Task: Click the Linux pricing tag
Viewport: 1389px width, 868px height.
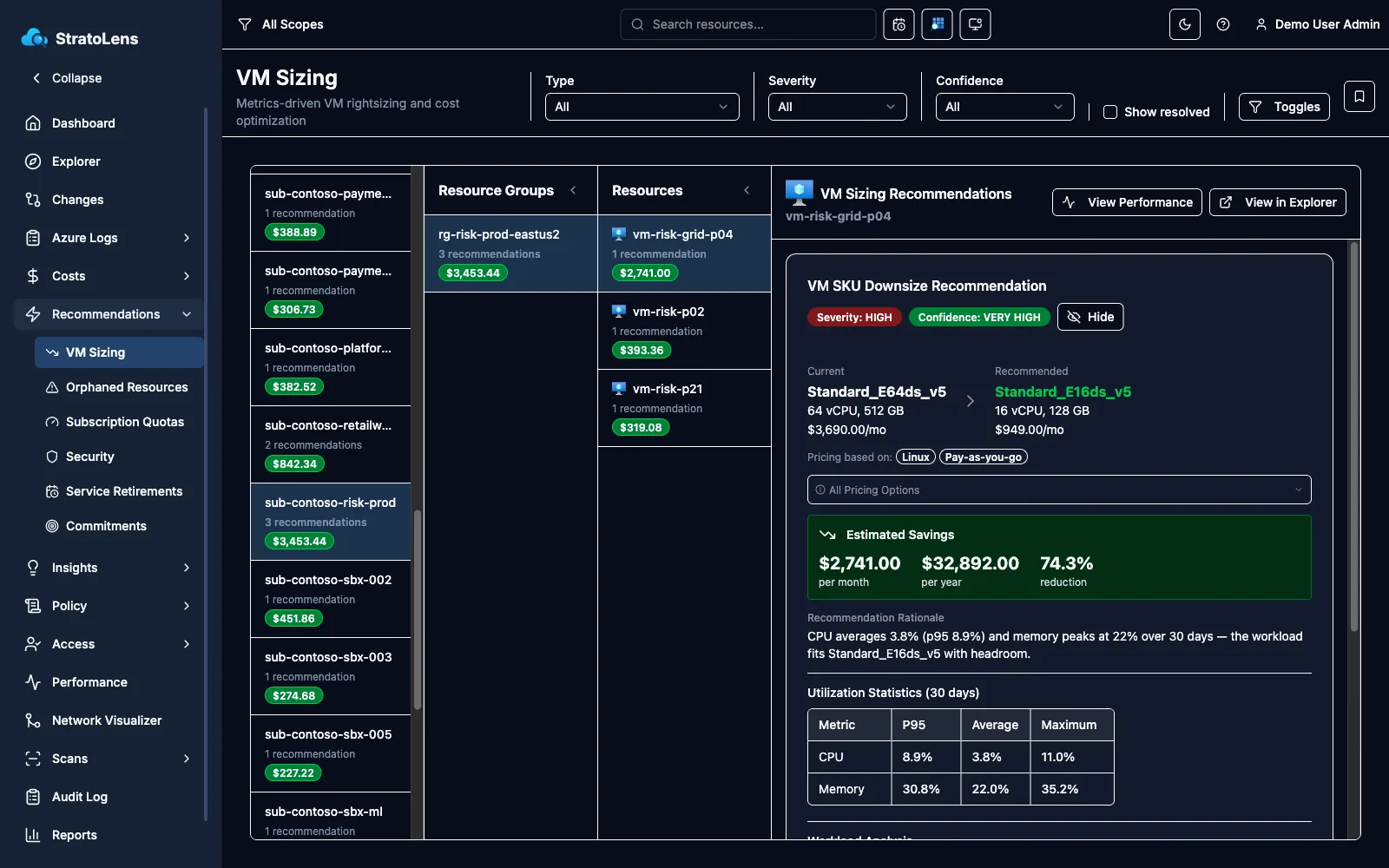Action: (x=916, y=457)
